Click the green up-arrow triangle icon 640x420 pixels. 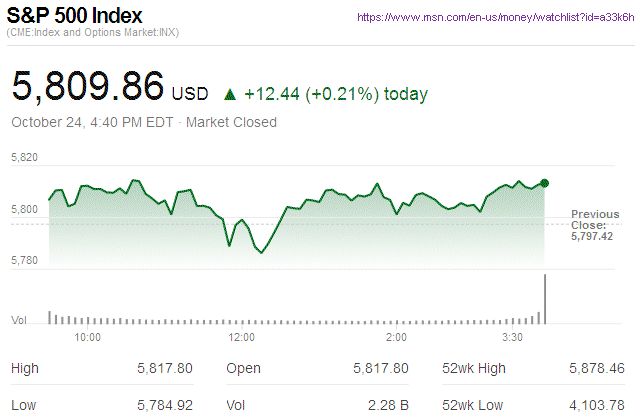[x=230, y=95]
